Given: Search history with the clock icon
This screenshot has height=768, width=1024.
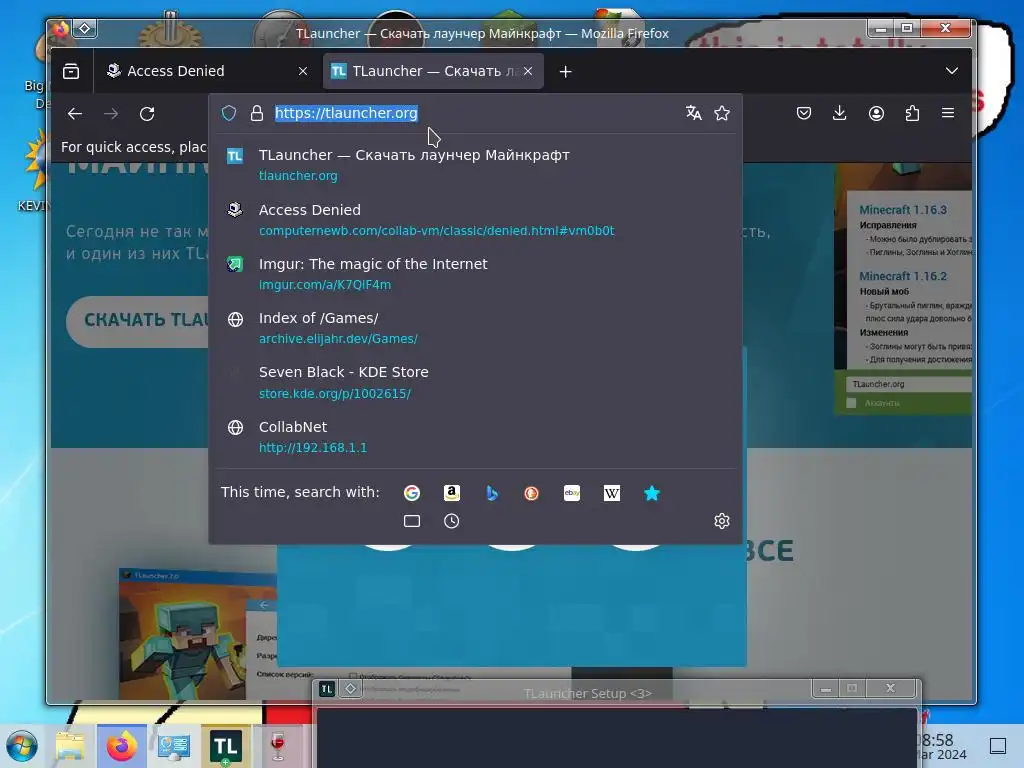Looking at the screenshot, I should pyautogui.click(x=451, y=521).
